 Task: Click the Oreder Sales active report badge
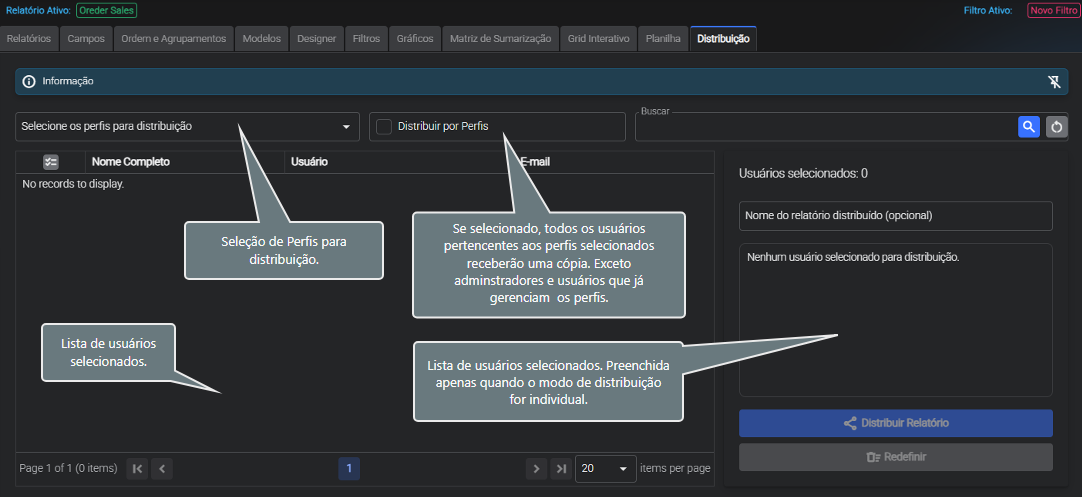click(106, 10)
